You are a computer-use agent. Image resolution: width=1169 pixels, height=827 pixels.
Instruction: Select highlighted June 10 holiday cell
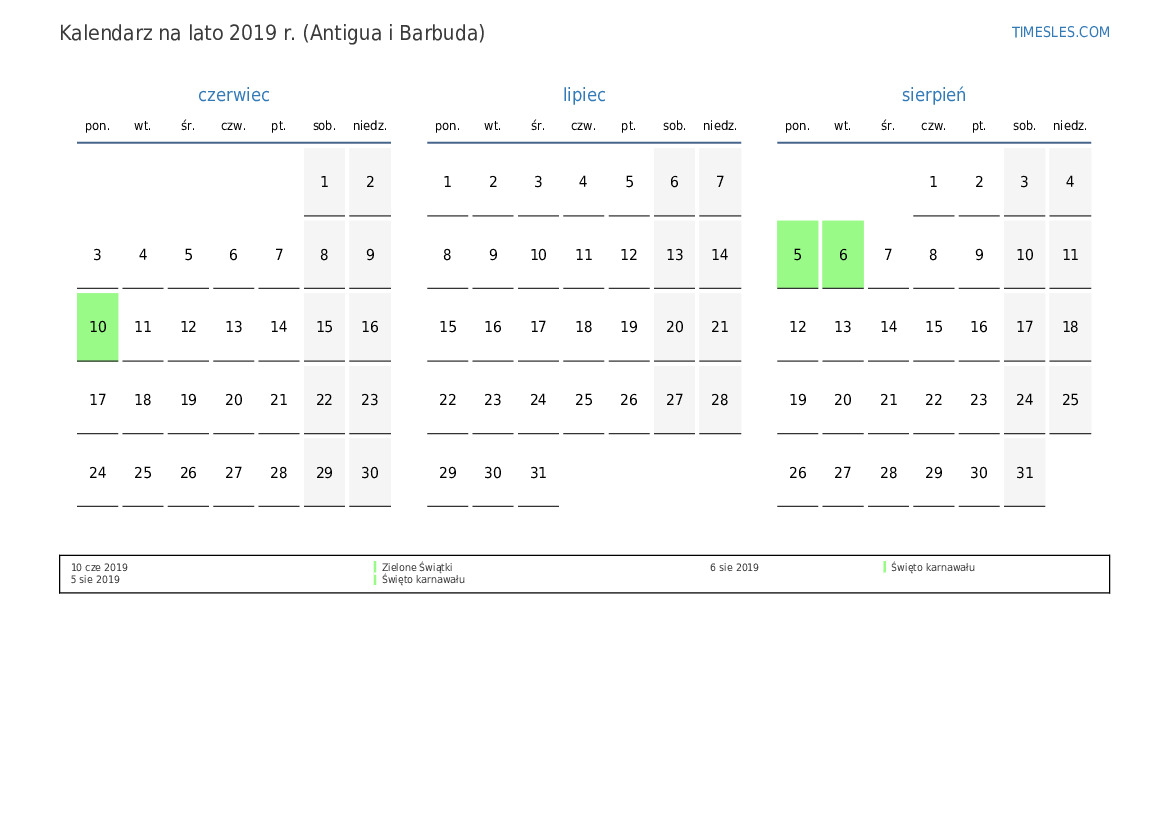click(98, 327)
